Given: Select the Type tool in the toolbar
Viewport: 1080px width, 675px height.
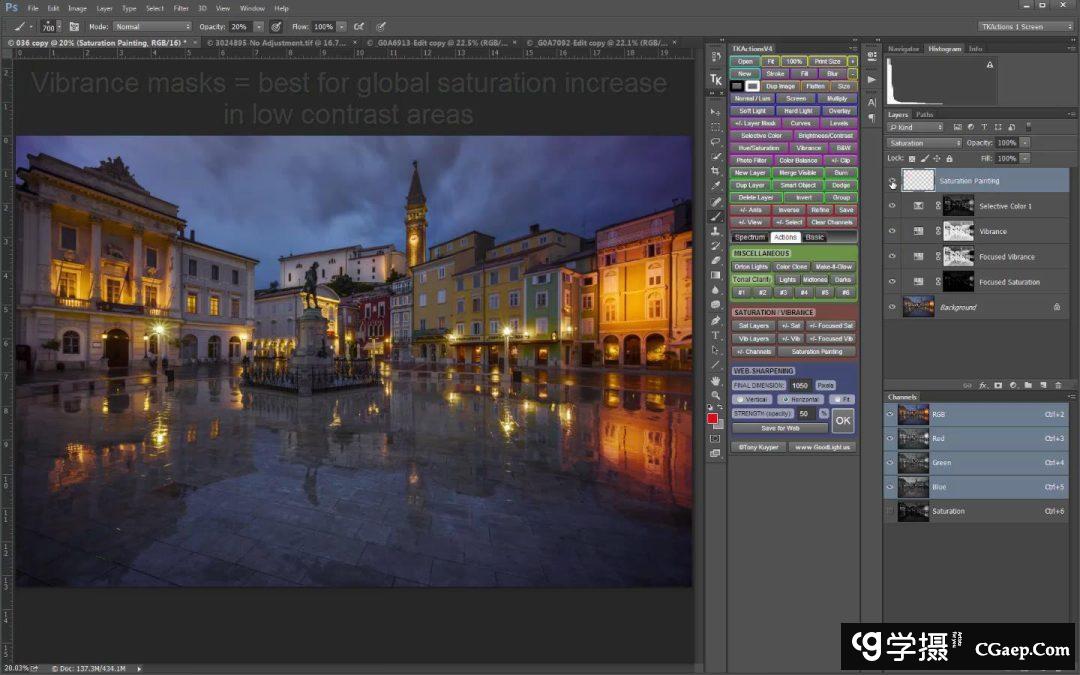Looking at the screenshot, I should [716, 335].
